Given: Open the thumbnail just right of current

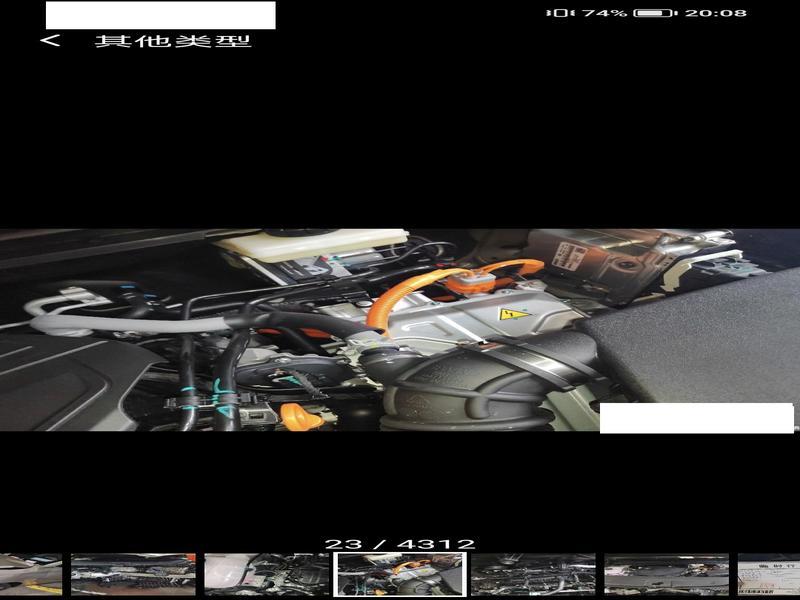Looking at the screenshot, I should tap(533, 574).
